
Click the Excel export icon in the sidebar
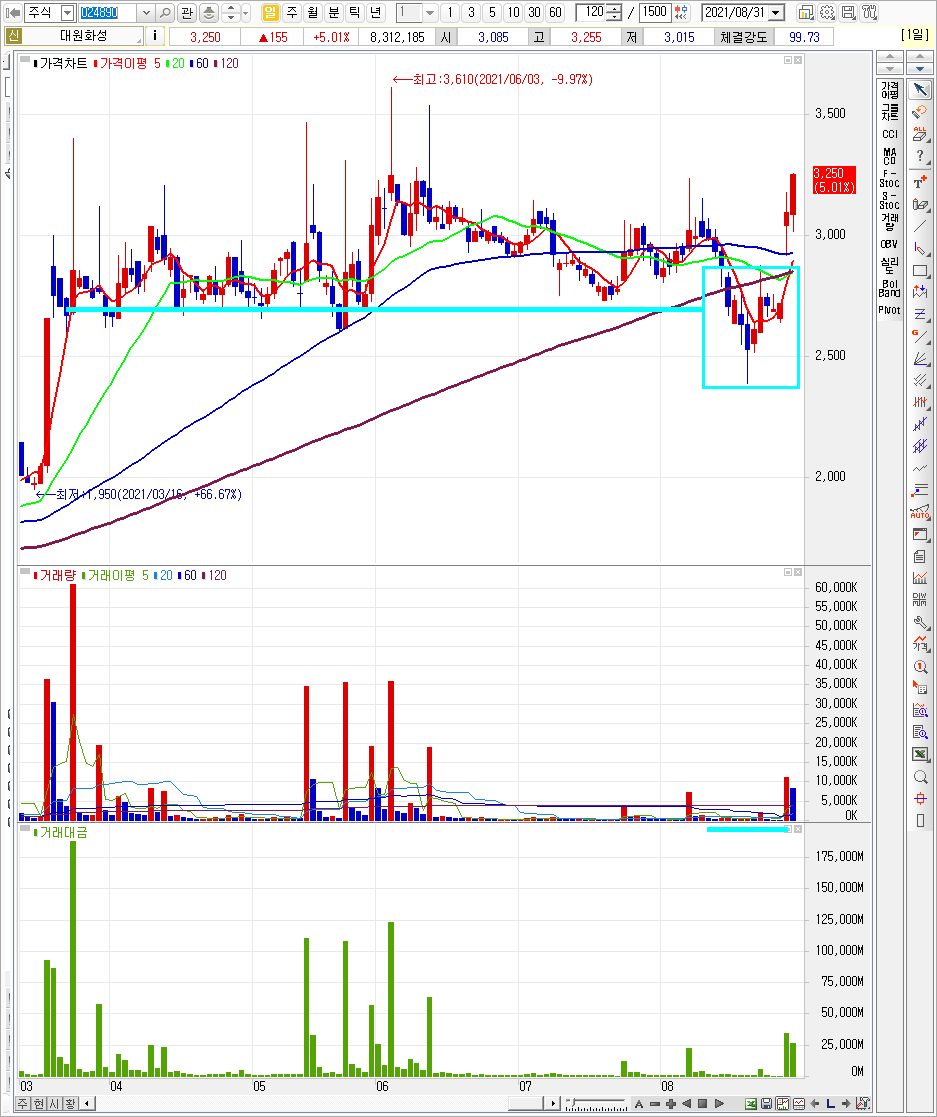pos(920,754)
